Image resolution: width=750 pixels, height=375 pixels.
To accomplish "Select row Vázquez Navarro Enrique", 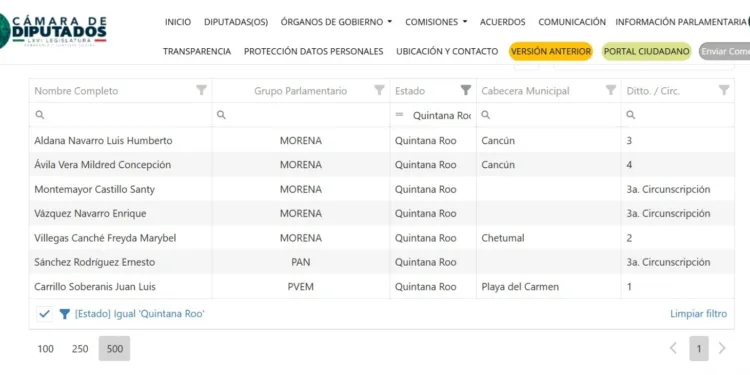I will point(382,213).
